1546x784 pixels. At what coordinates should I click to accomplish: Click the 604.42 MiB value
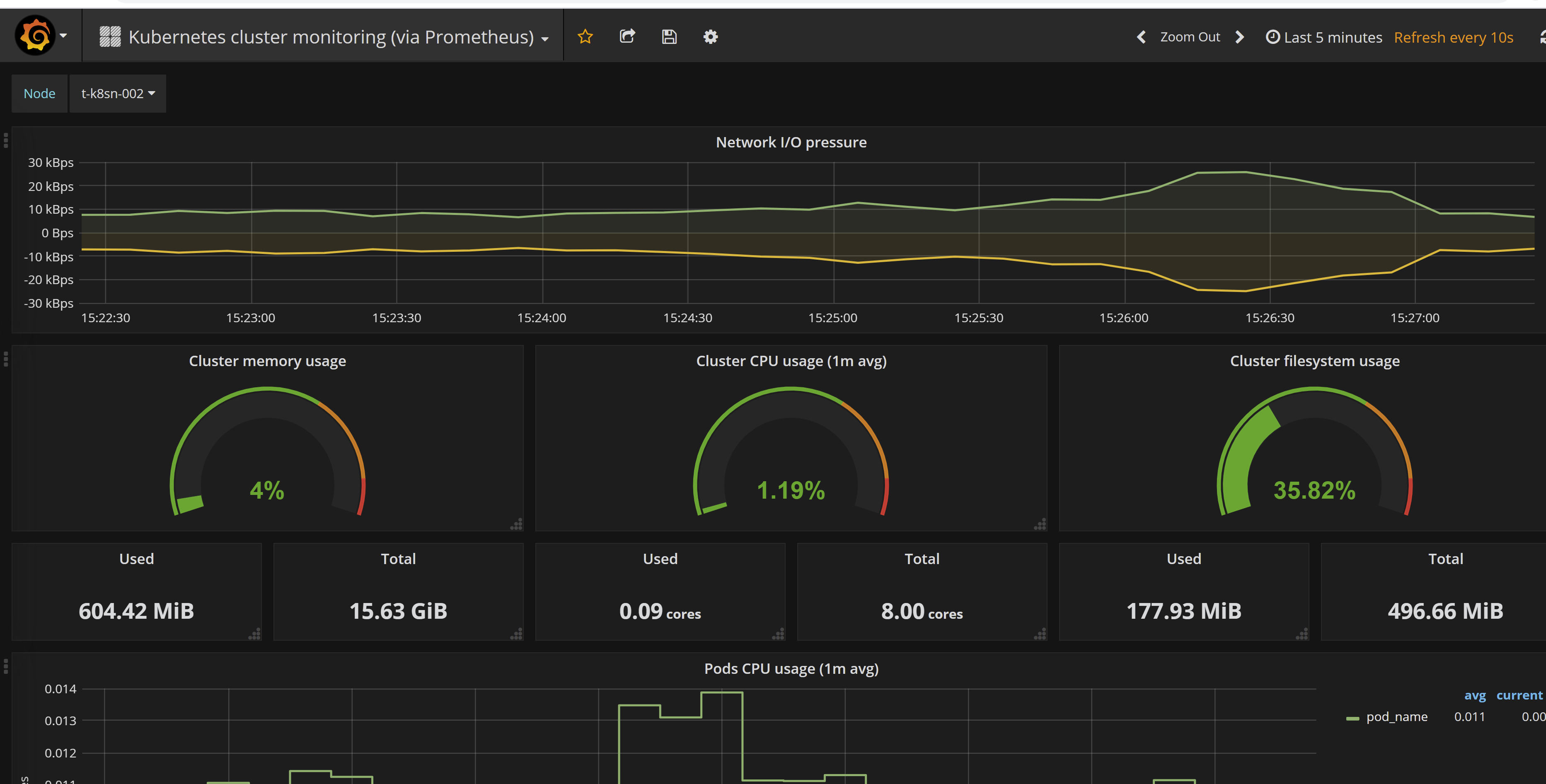(136, 610)
